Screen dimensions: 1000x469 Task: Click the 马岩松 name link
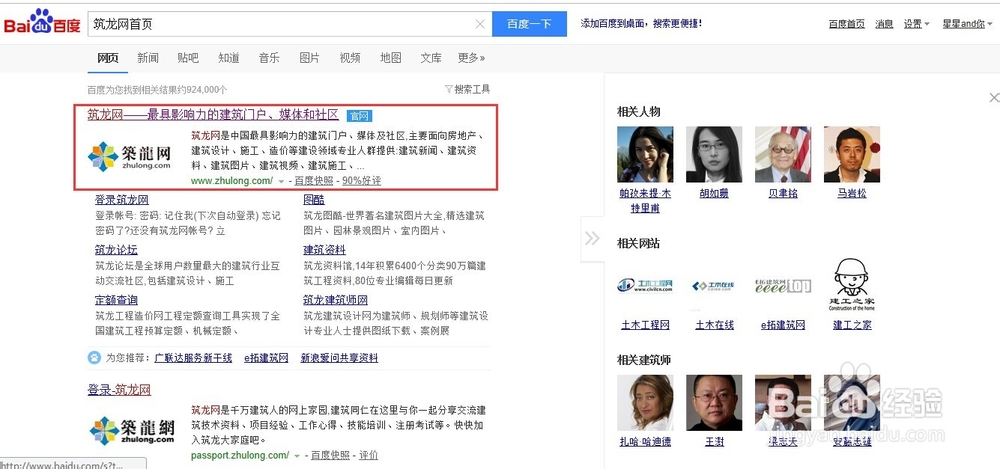click(852, 193)
